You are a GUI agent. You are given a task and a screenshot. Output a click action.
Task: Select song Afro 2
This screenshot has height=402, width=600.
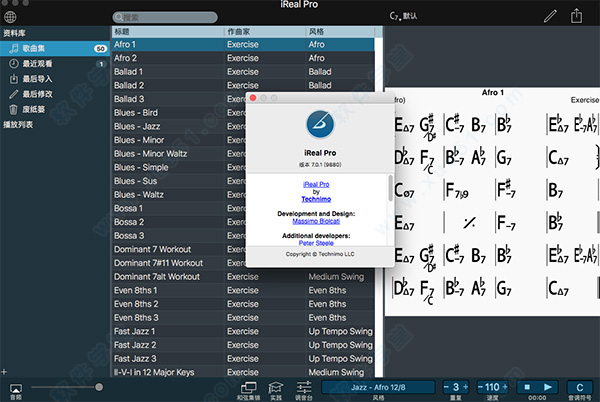click(243, 58)
